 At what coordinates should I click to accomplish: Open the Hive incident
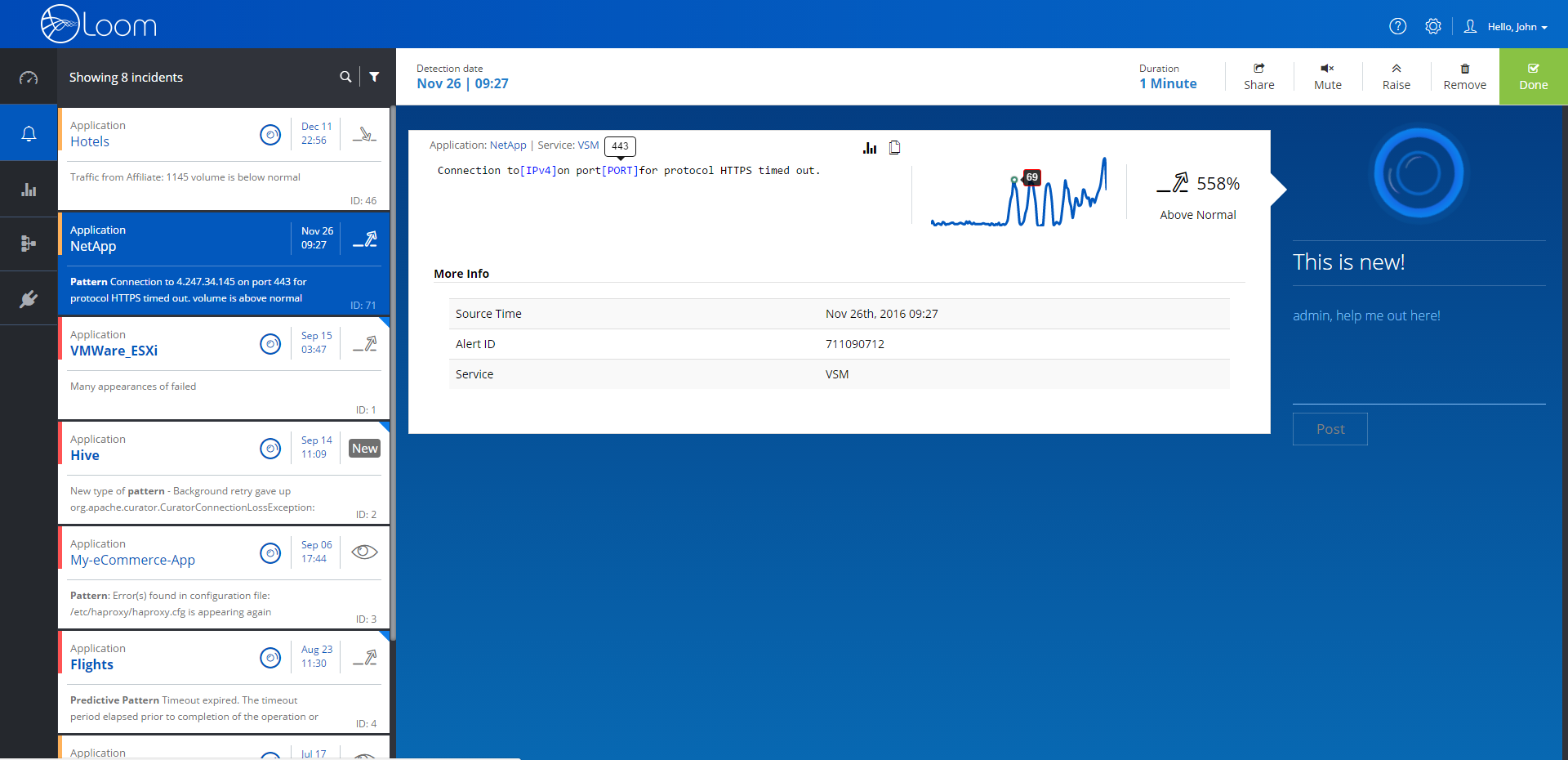224,473
